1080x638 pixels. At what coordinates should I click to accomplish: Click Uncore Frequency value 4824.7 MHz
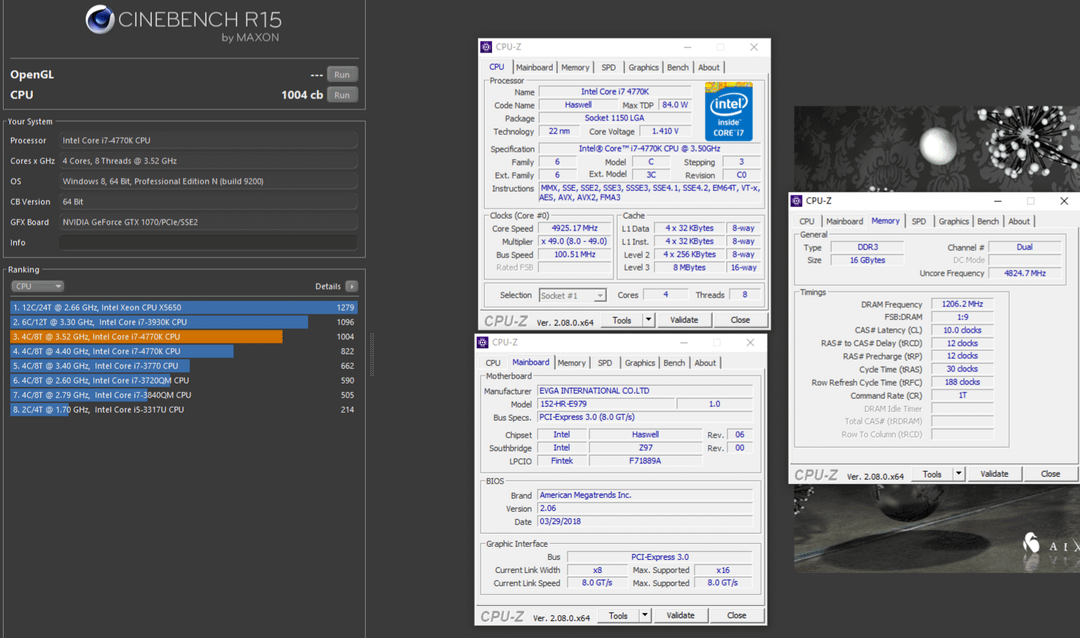(x=1025, y=274)
